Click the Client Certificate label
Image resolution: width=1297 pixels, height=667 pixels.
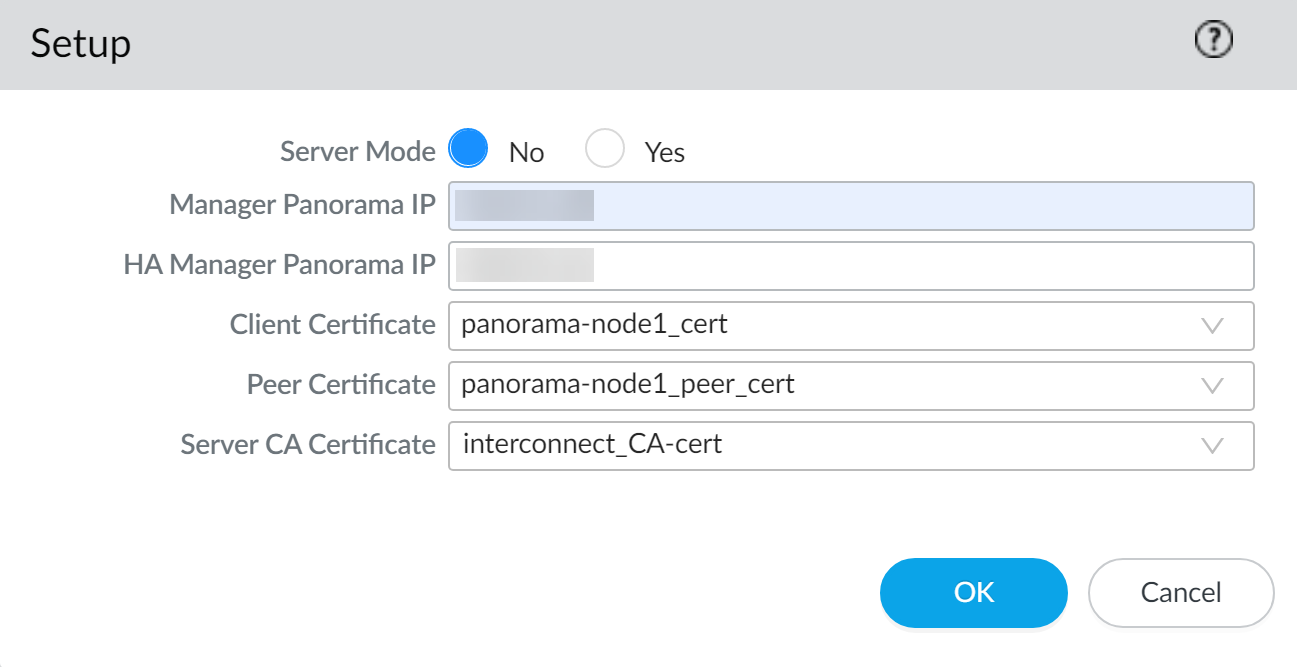(x=332, y=325)
